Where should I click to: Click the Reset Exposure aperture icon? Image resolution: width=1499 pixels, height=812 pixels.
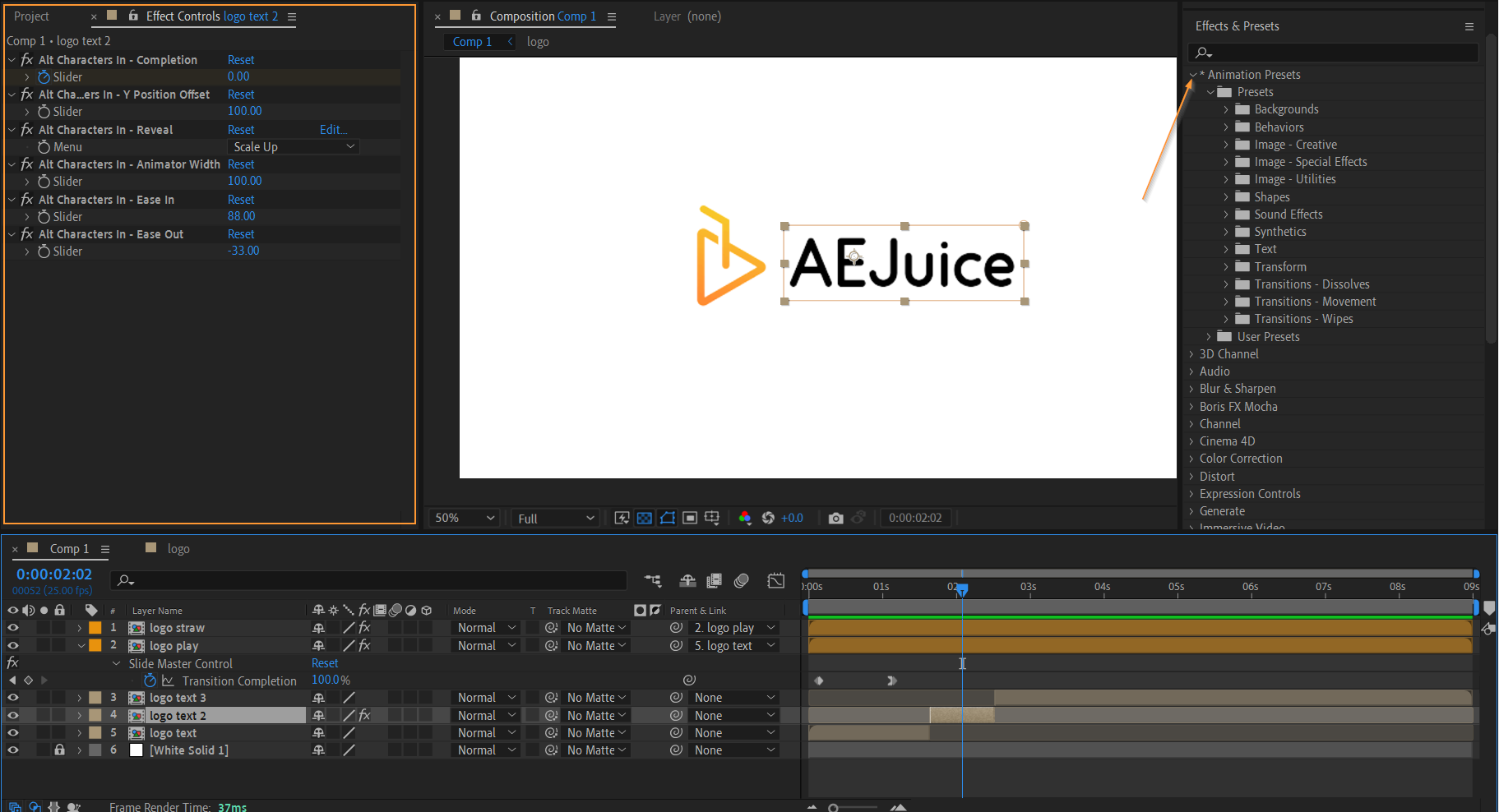[768, 518]
